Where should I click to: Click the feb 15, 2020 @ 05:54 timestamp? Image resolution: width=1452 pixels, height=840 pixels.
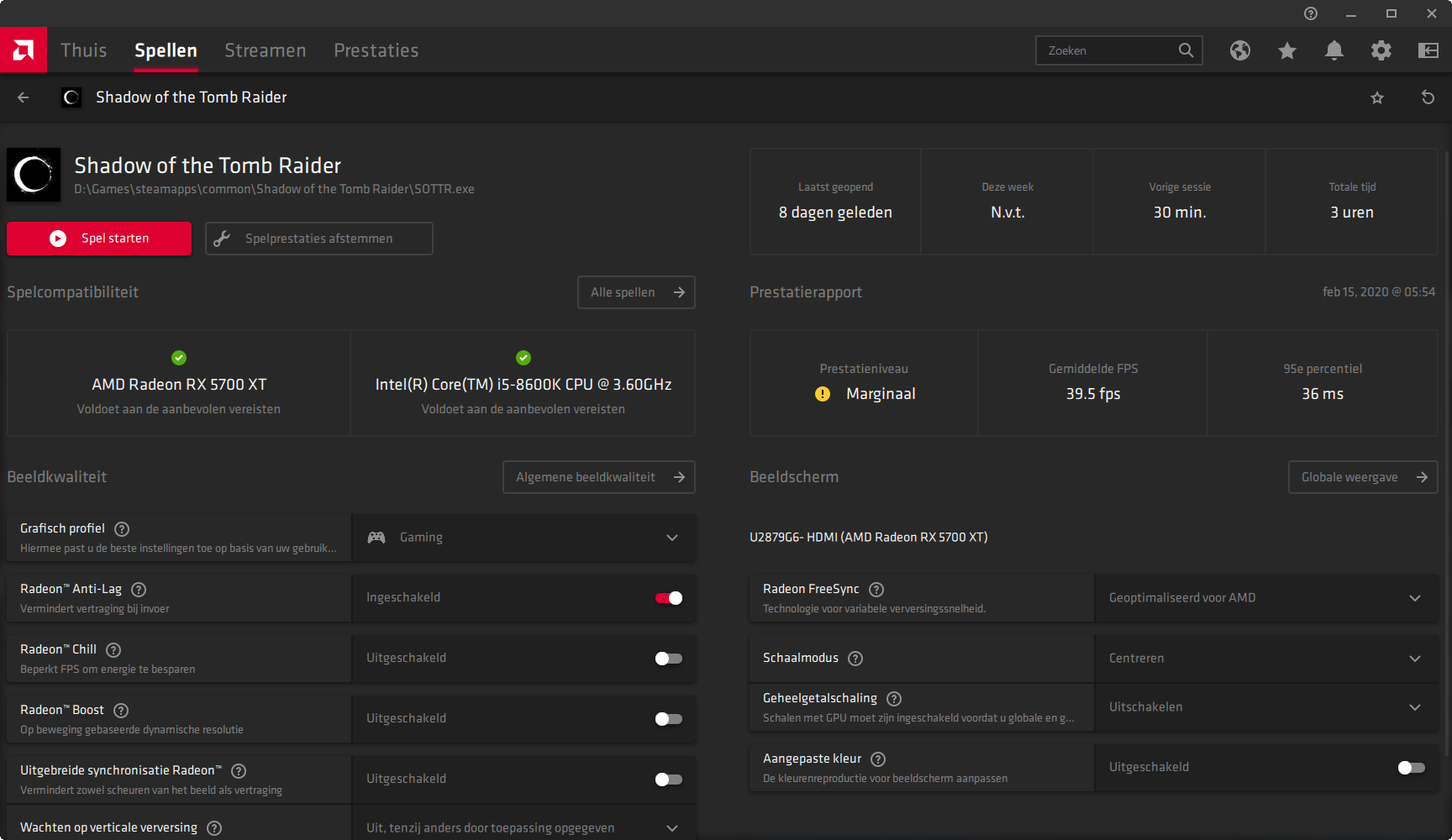click(x=1379, y=292)
